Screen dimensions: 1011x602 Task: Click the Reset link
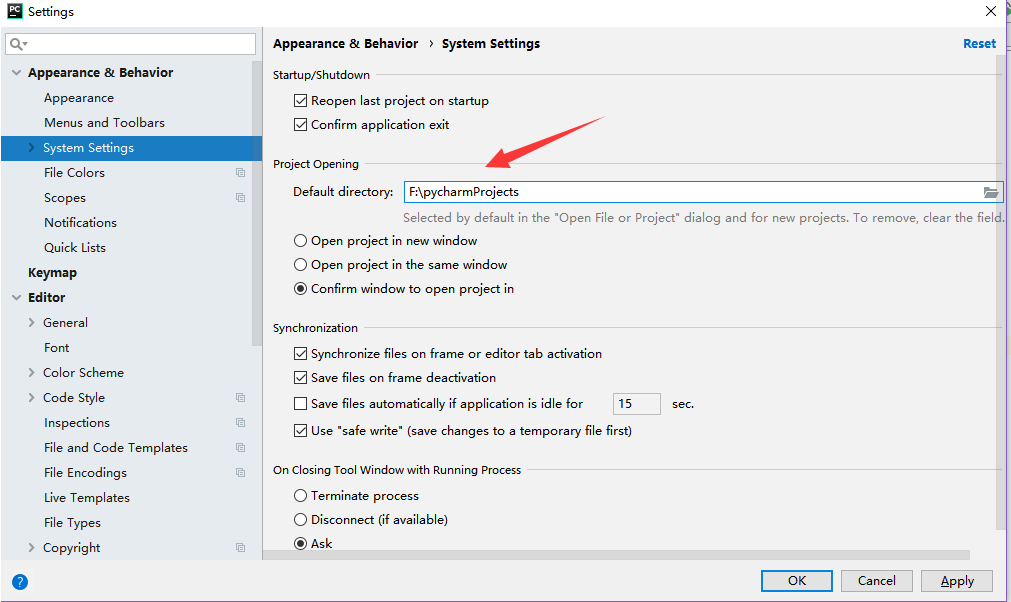pyautogui.click(x=979, y=44)
